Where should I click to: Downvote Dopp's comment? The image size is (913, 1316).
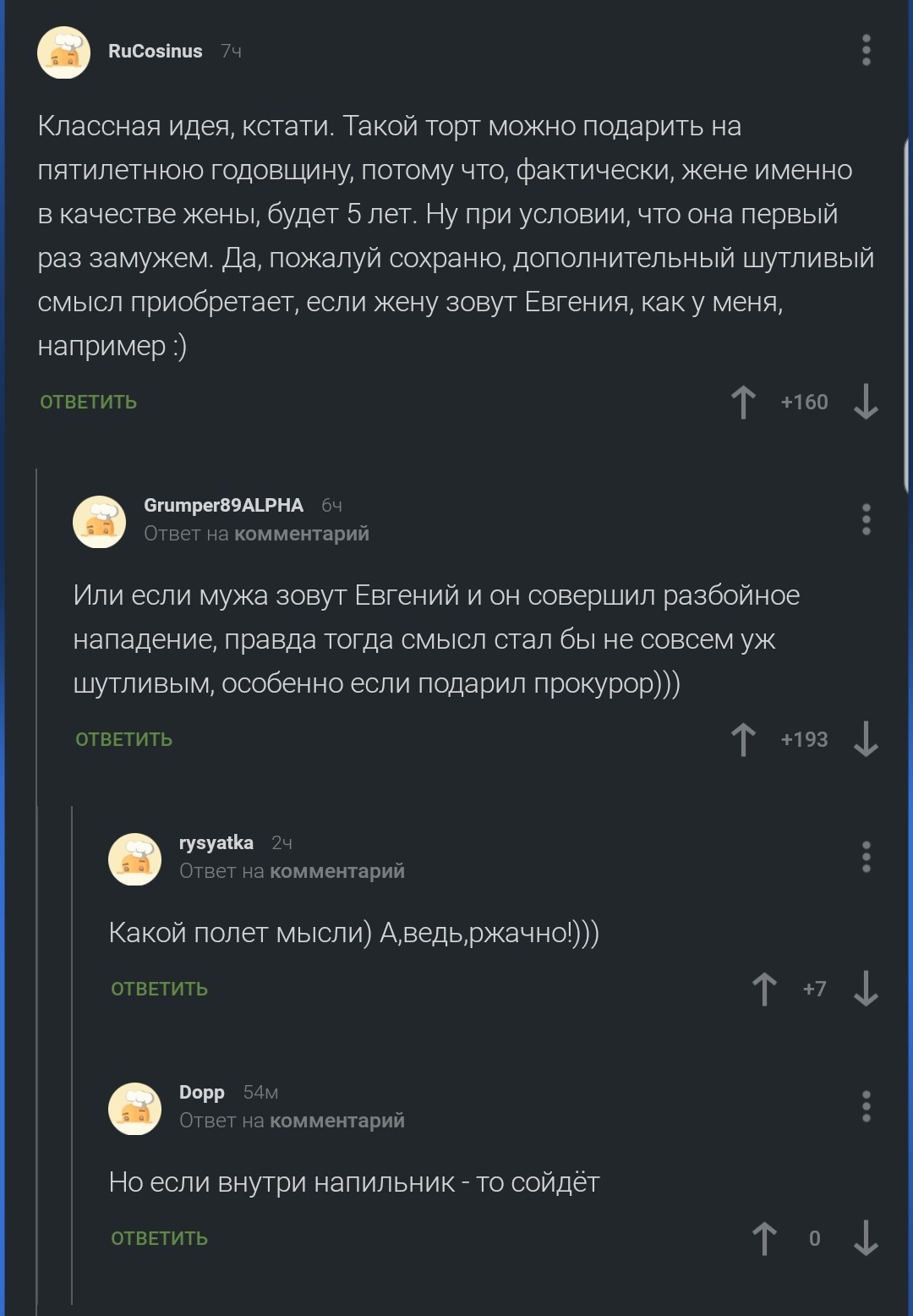click(866, 1239)
